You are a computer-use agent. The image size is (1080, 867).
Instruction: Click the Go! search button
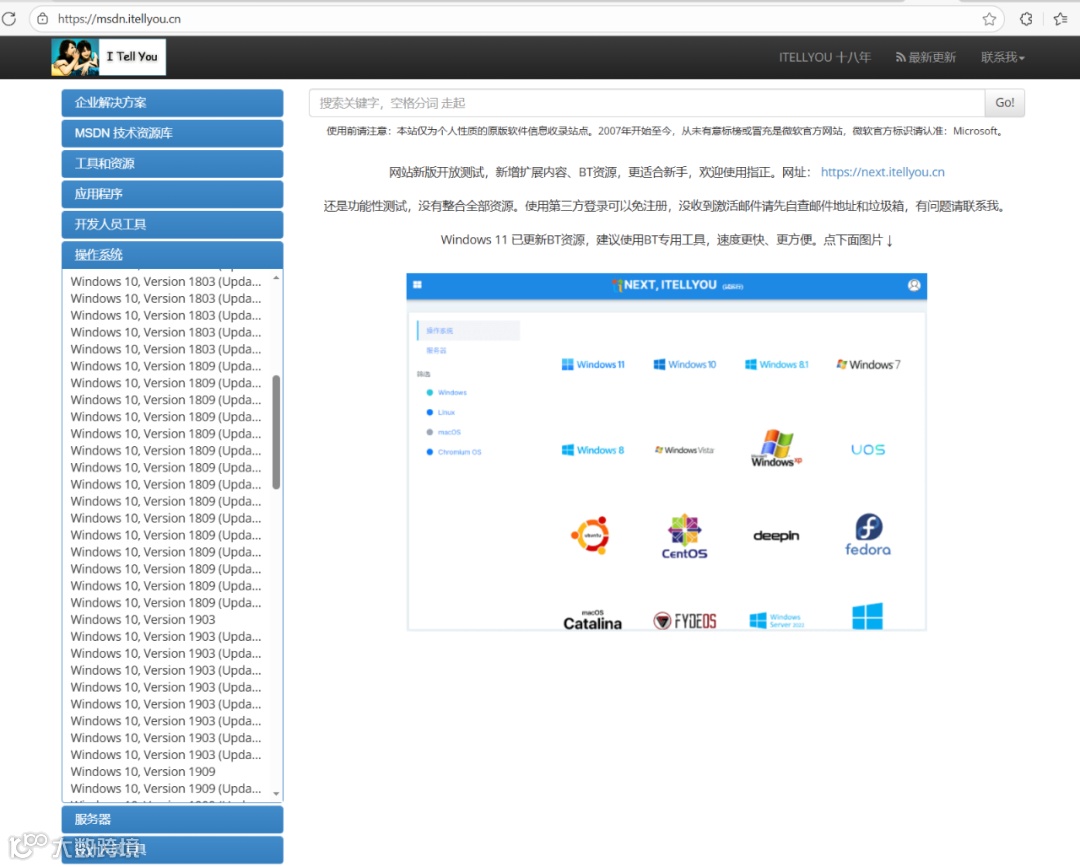pyautogui.click(x=1004, y=103)
